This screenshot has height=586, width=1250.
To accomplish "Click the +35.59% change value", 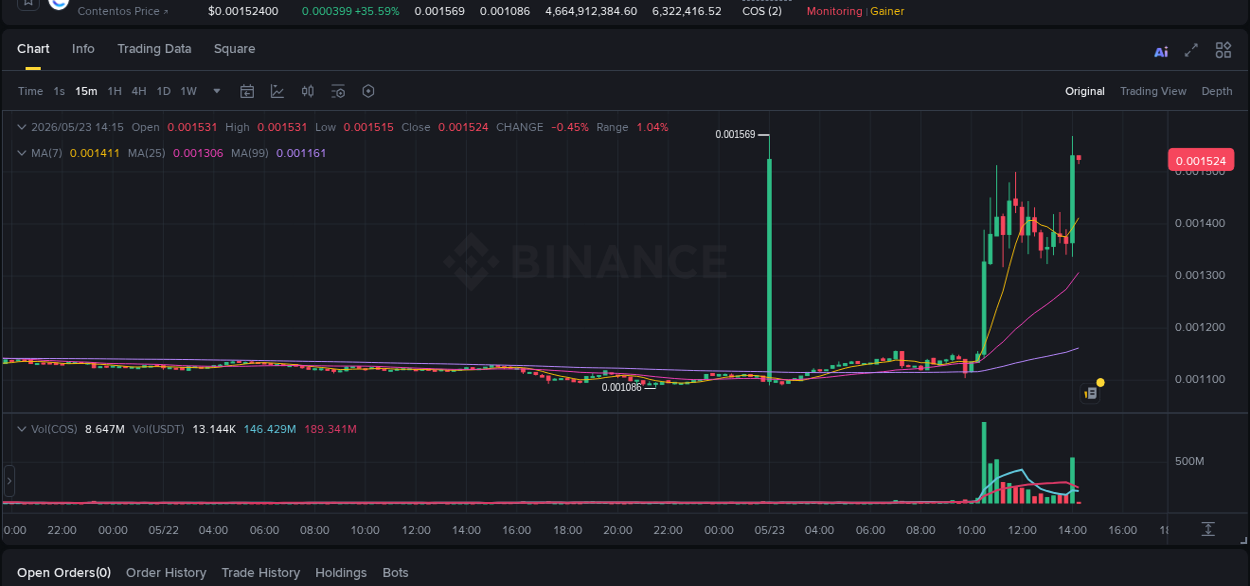I will point(377,11).
